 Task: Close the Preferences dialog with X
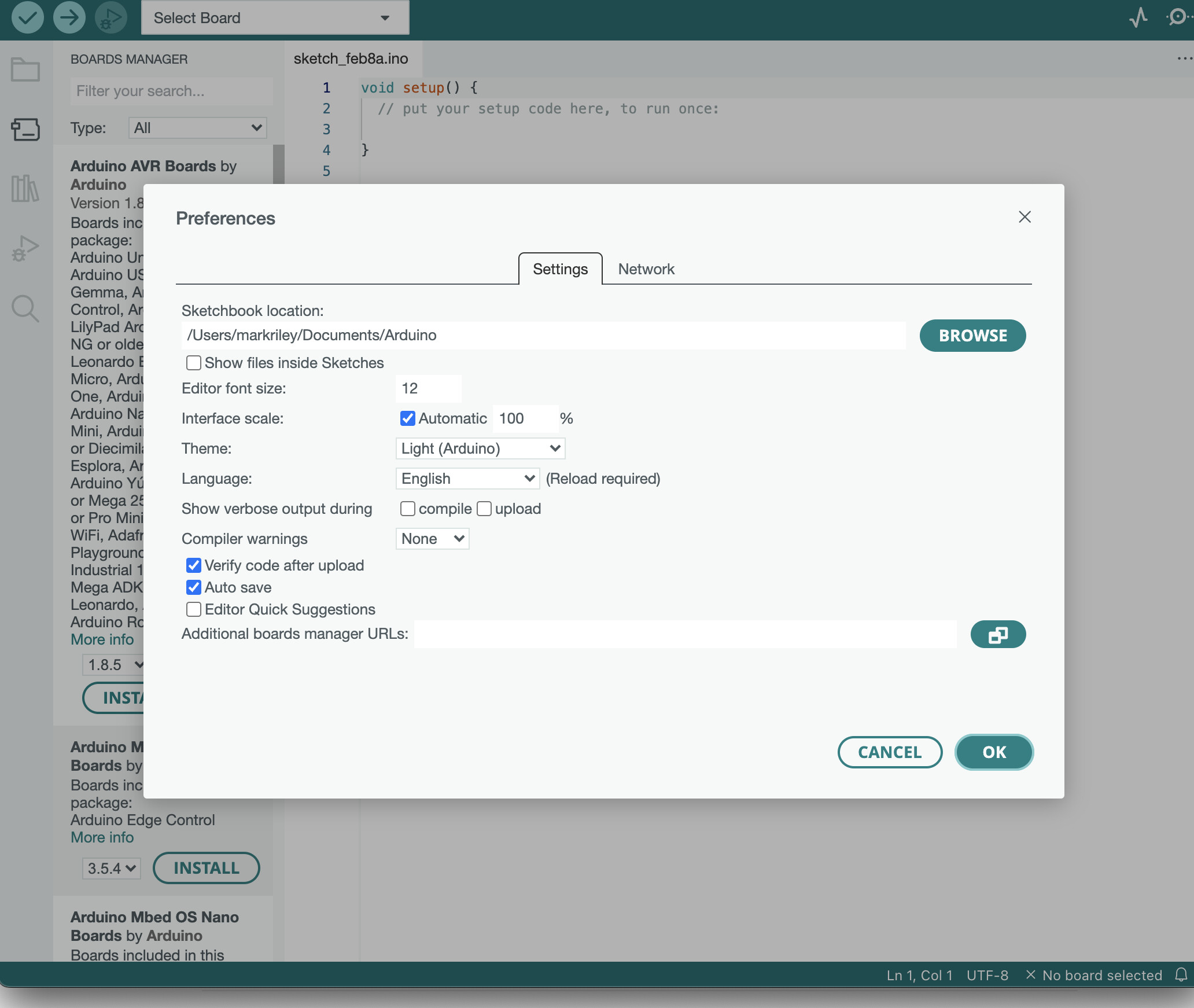coord(1025,217)
